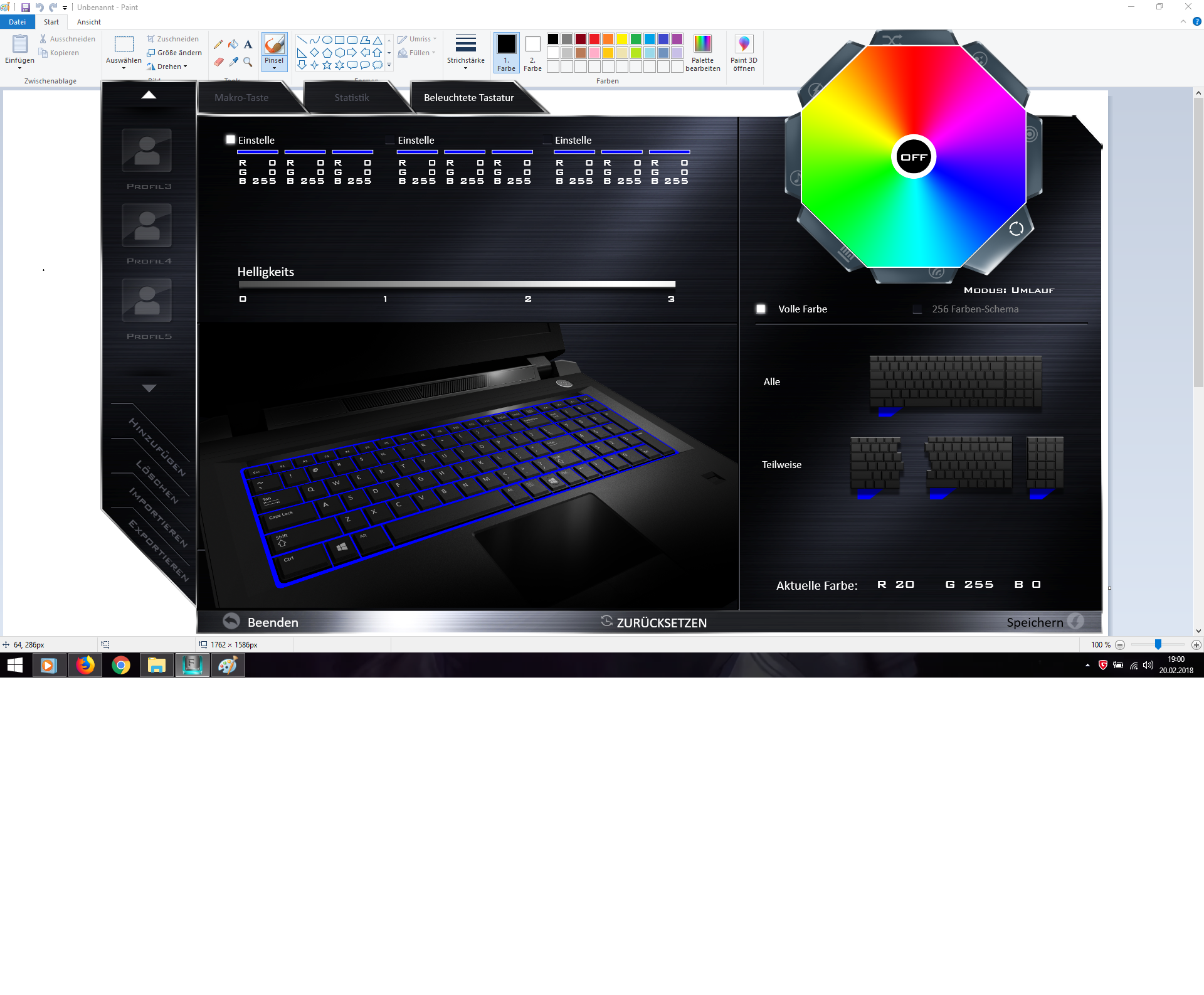Click the Windows Start button

[x=15, y=665]
